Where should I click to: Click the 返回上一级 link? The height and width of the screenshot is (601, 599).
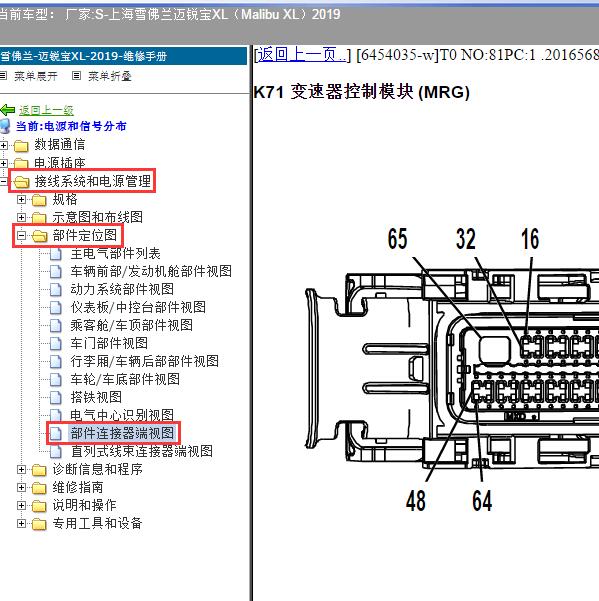click(x=46, y=110)
